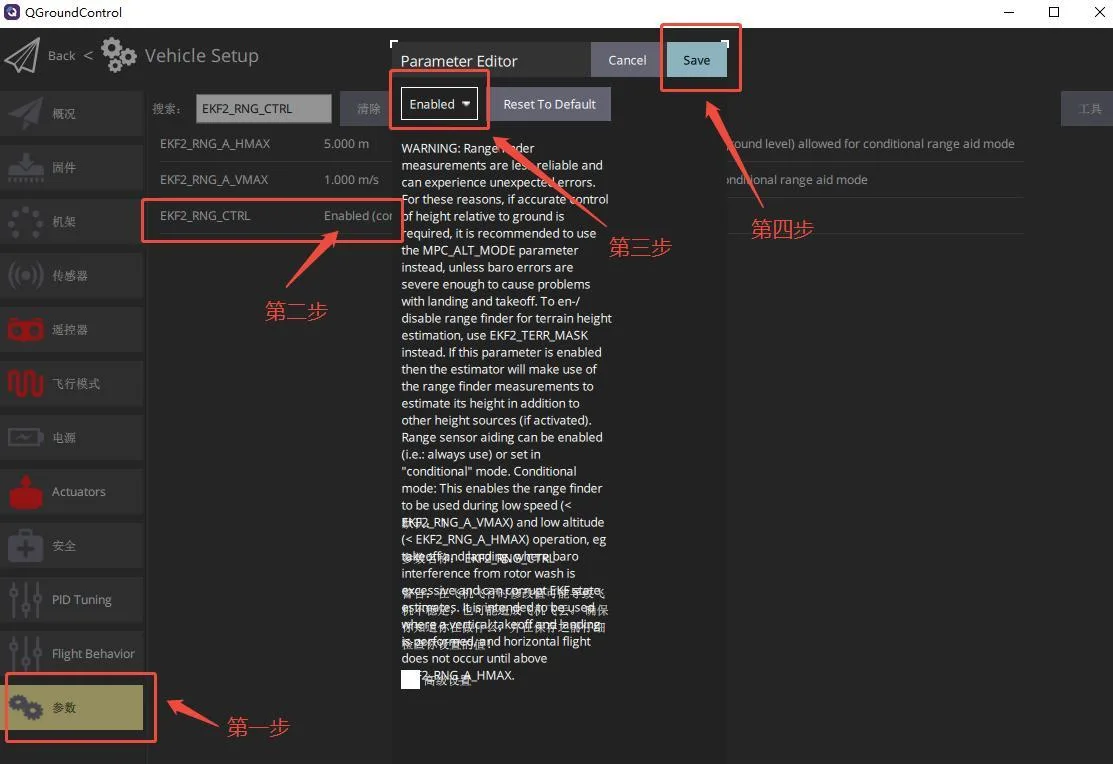Viewport: 1113px width, 764px height.
Task: Open the PID Tuning page
Action: tap(72, 599)
